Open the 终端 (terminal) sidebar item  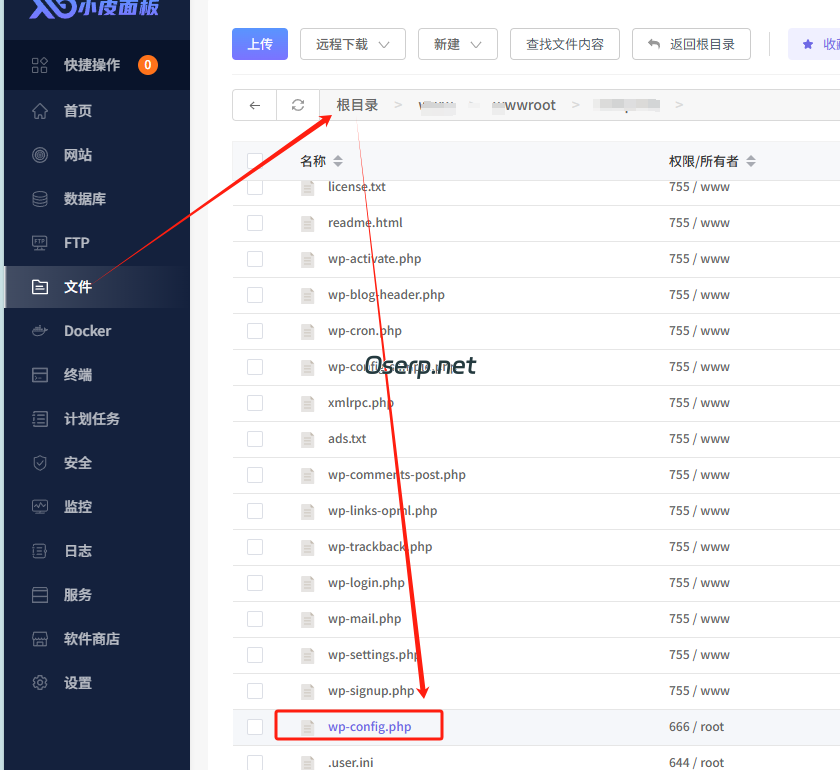pos(78,374)
